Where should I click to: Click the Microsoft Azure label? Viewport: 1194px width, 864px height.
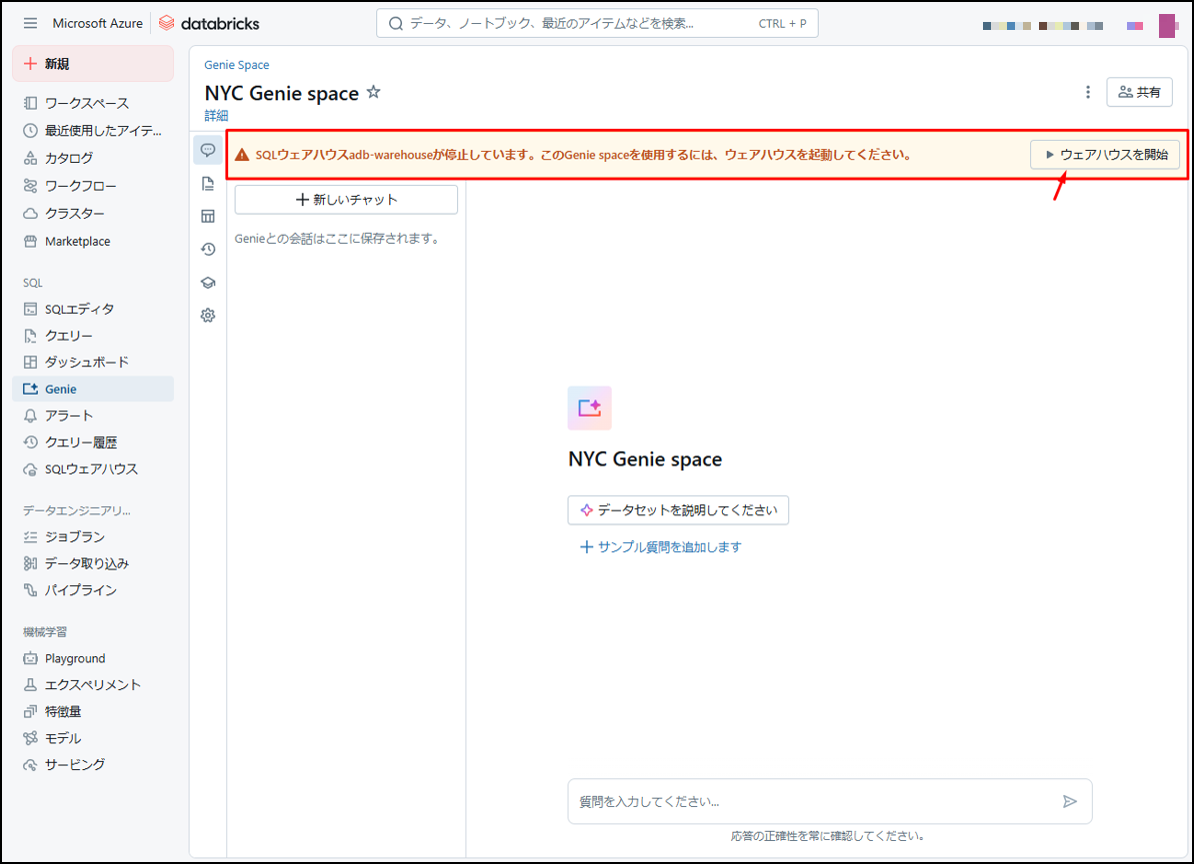coord(97,24)
